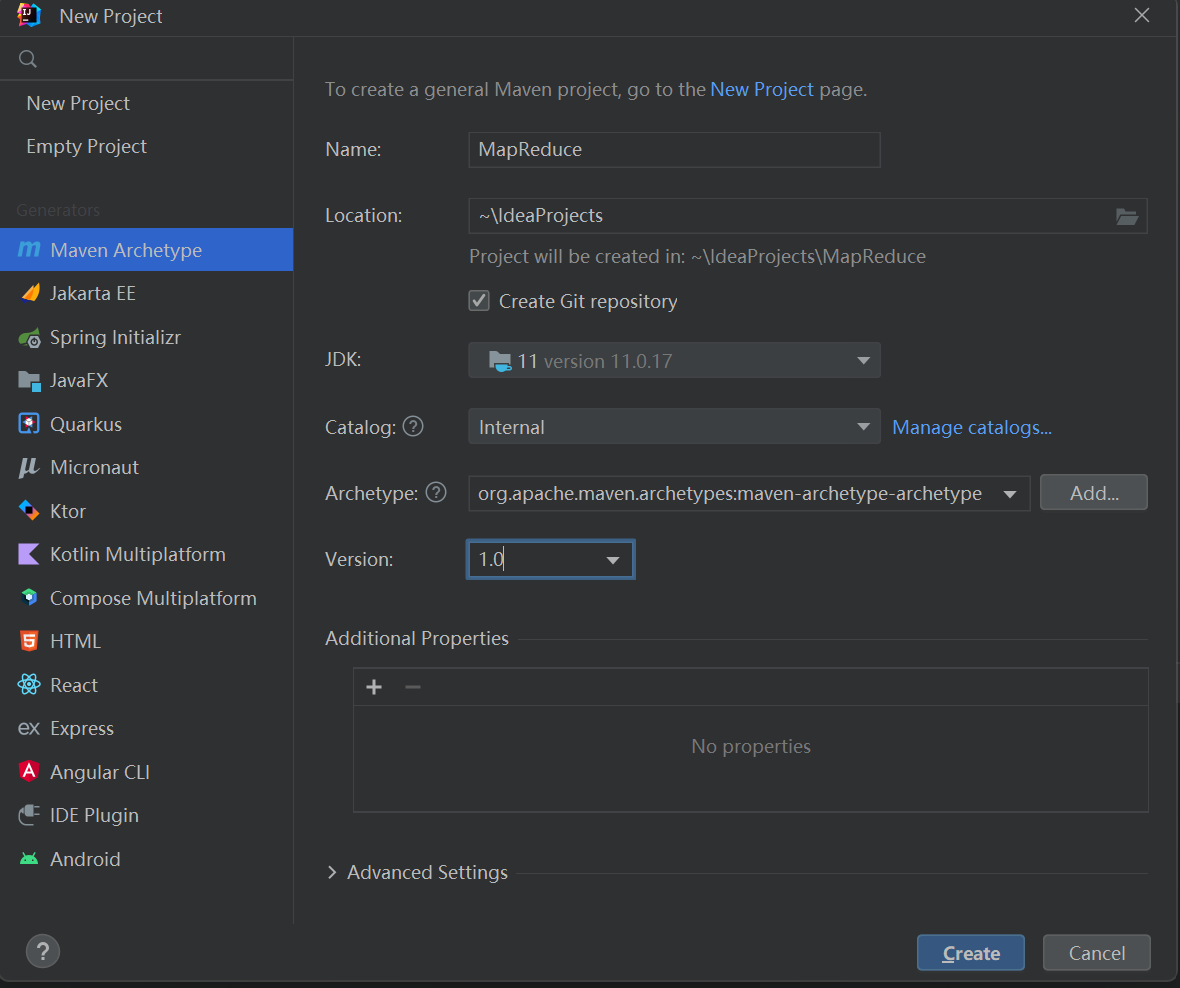Click the Spring Initializr leaf icon
The width and height of the screenshot is (1180, 988).
coord(29,338)
